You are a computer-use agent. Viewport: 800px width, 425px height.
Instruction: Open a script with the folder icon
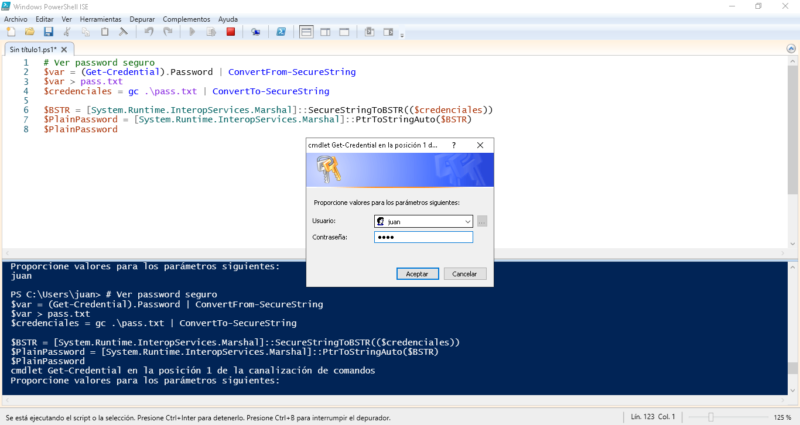(30, 32)
